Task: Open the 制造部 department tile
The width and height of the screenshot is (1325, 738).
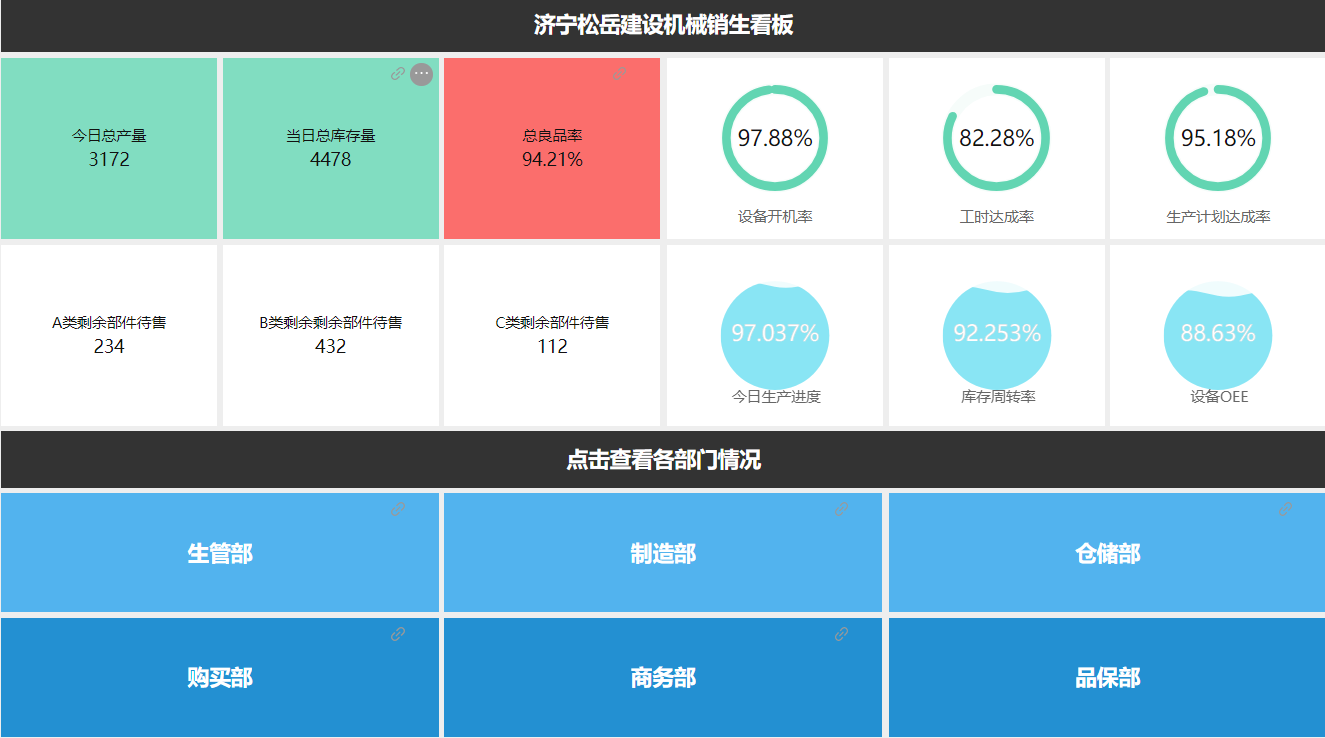Action: click(663, 553)
